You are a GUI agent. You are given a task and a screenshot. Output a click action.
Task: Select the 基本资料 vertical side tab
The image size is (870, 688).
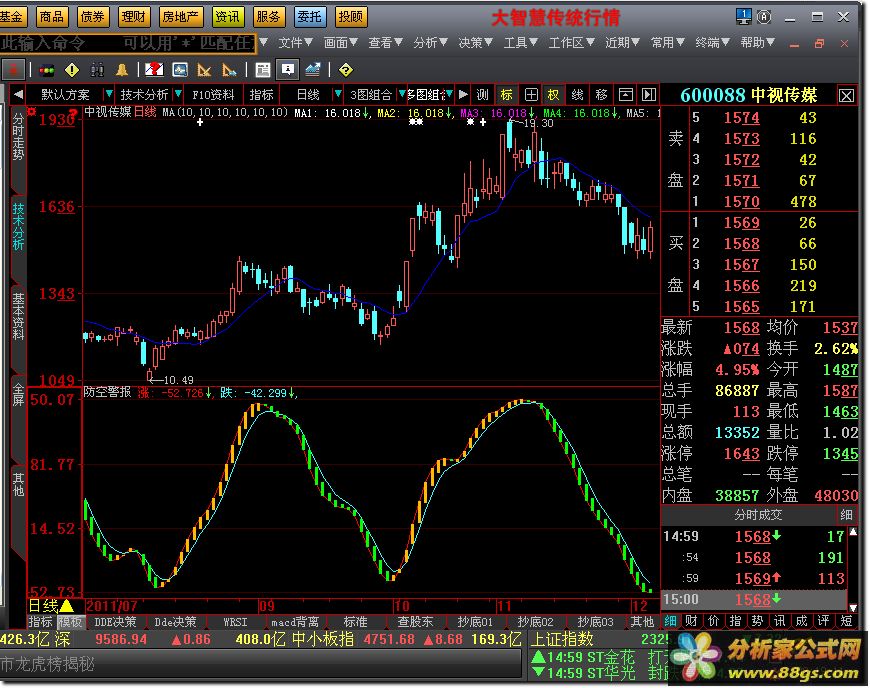(18, 317)
